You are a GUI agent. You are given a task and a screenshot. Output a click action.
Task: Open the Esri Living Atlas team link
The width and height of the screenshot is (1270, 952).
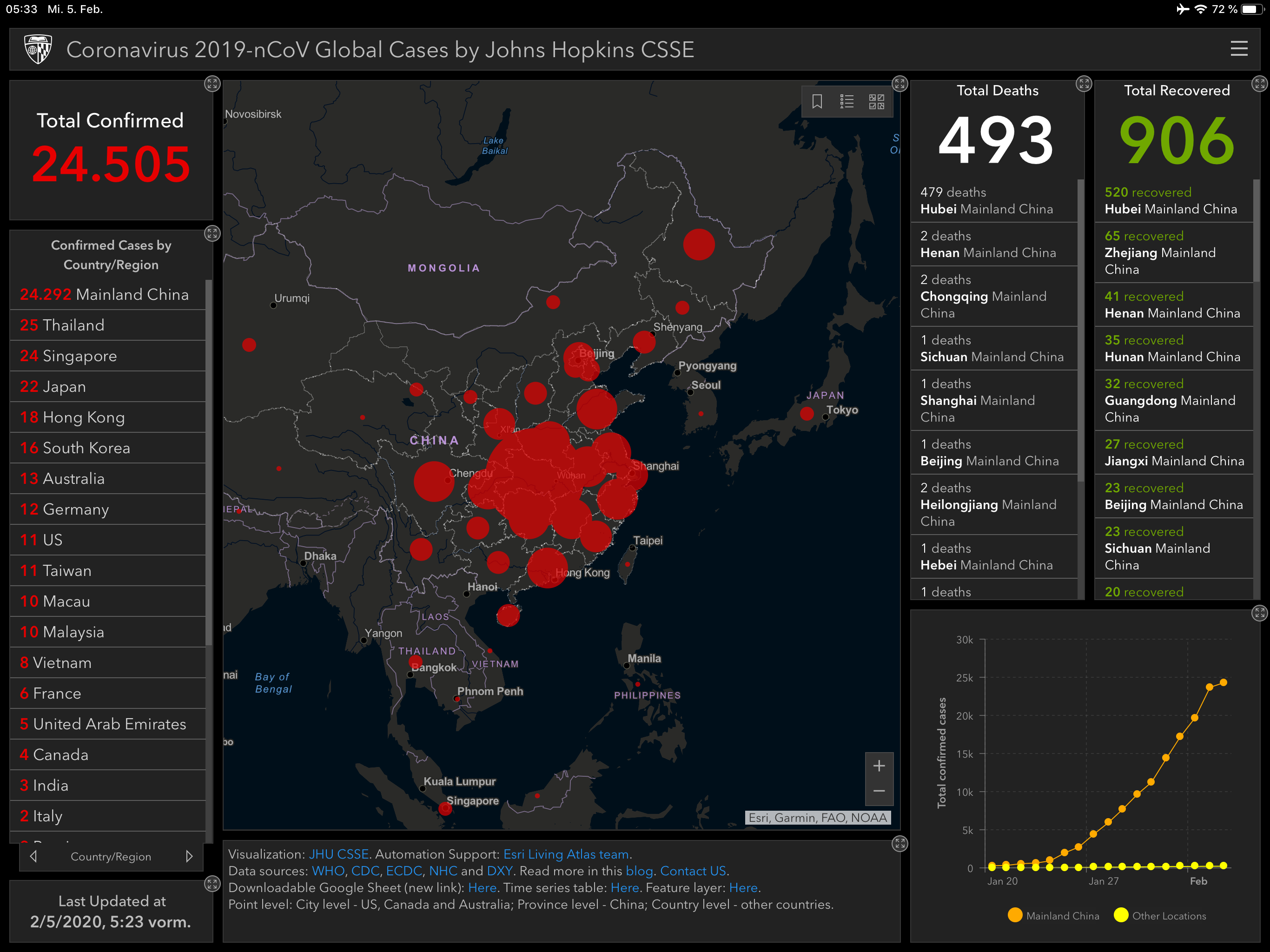coord(566,854)
